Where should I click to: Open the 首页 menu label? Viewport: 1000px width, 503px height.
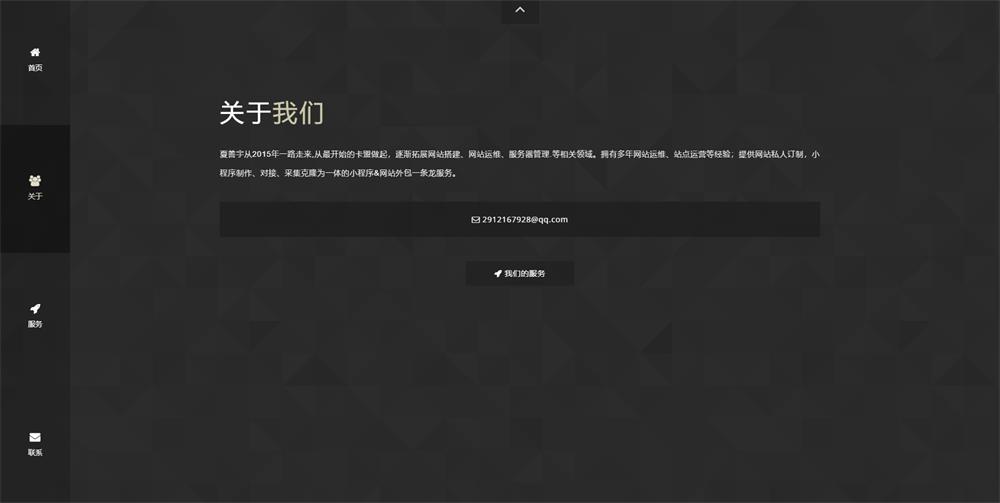point(35,68)
